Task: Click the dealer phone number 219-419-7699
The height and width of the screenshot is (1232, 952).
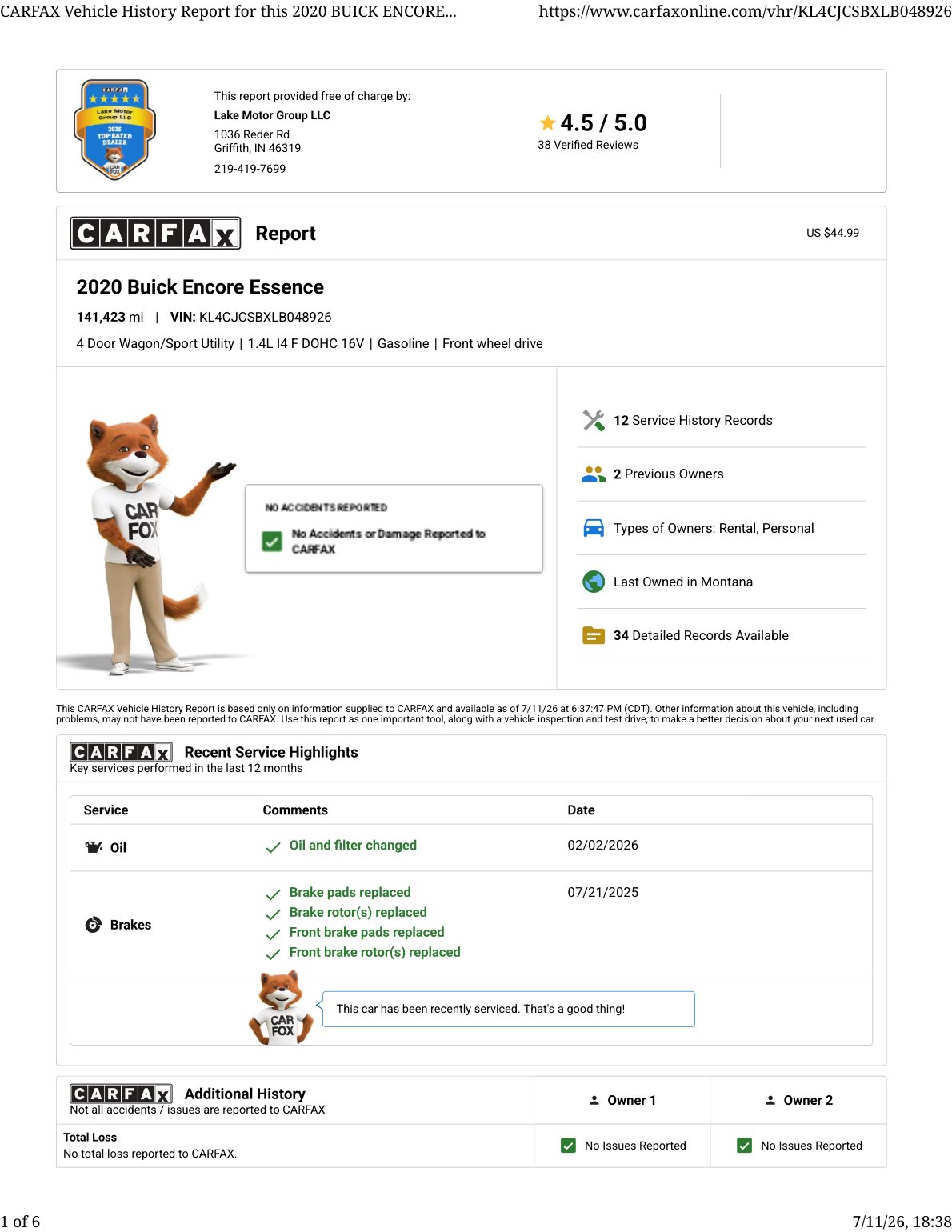Action: [250, 169]
